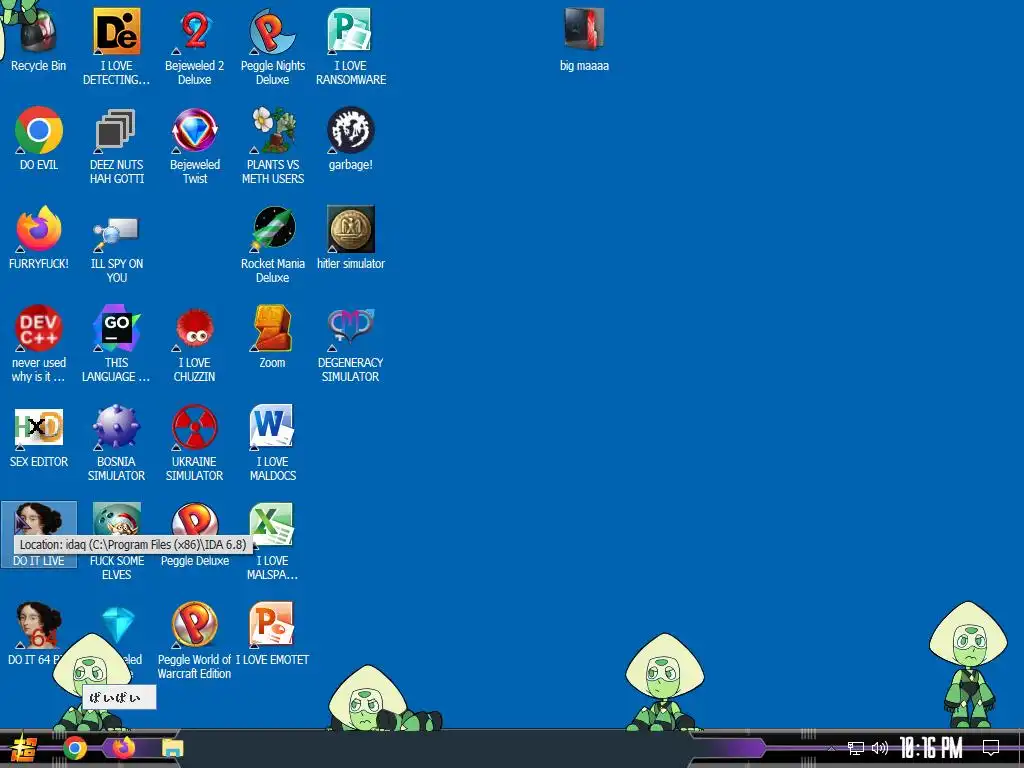Launch 'I LOVE CHUZZIN' shortcut

pos(195,343)
